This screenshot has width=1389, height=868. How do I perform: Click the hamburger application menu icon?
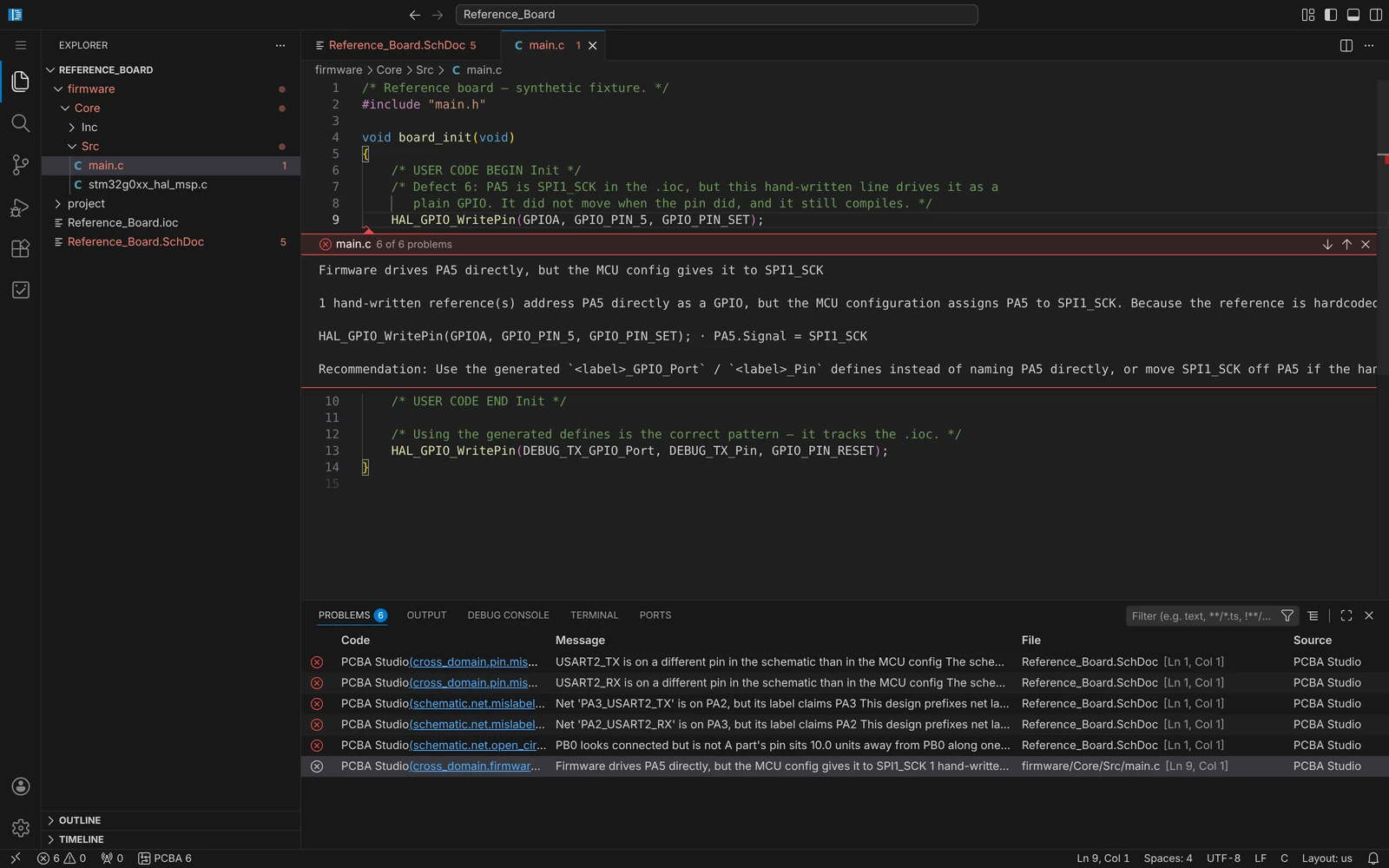click(21, 45)
